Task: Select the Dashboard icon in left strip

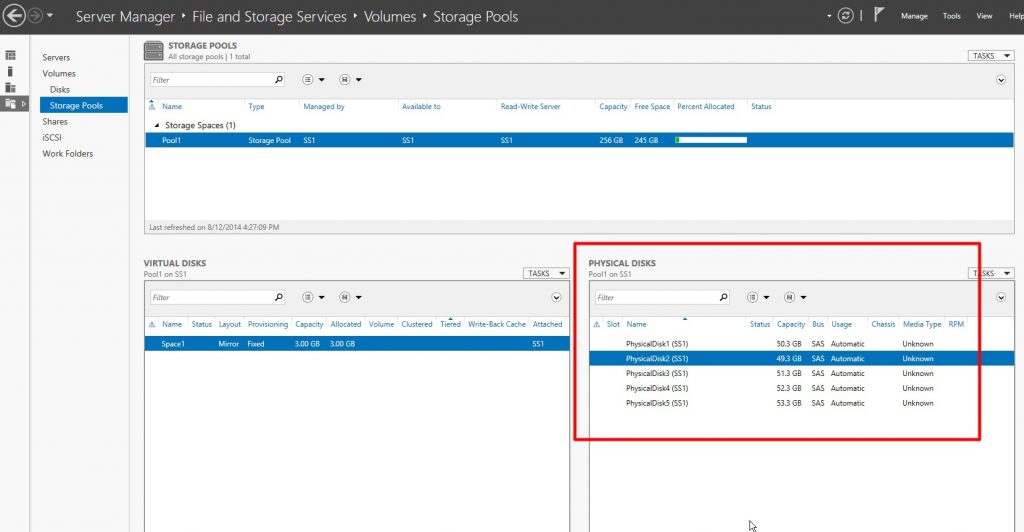Action: 10,55
